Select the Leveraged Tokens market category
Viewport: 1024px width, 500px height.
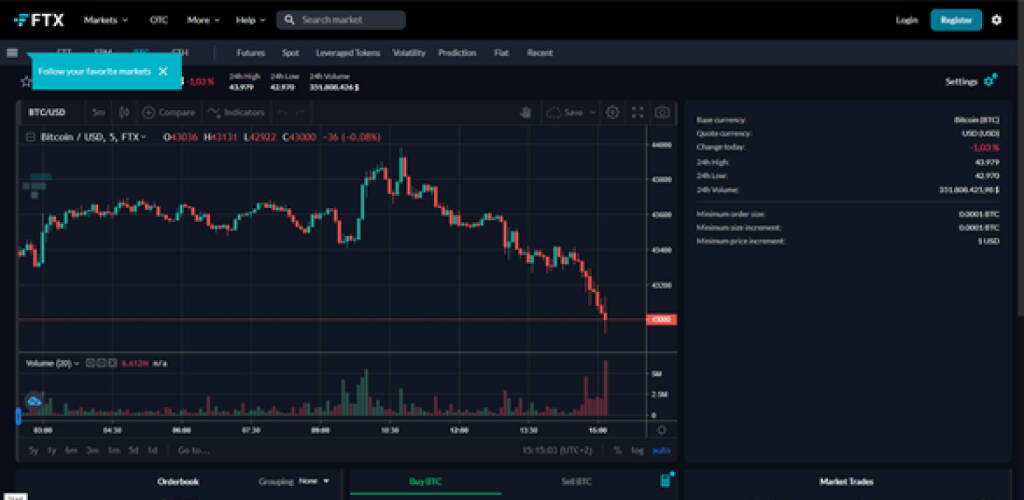click(345, 53)
